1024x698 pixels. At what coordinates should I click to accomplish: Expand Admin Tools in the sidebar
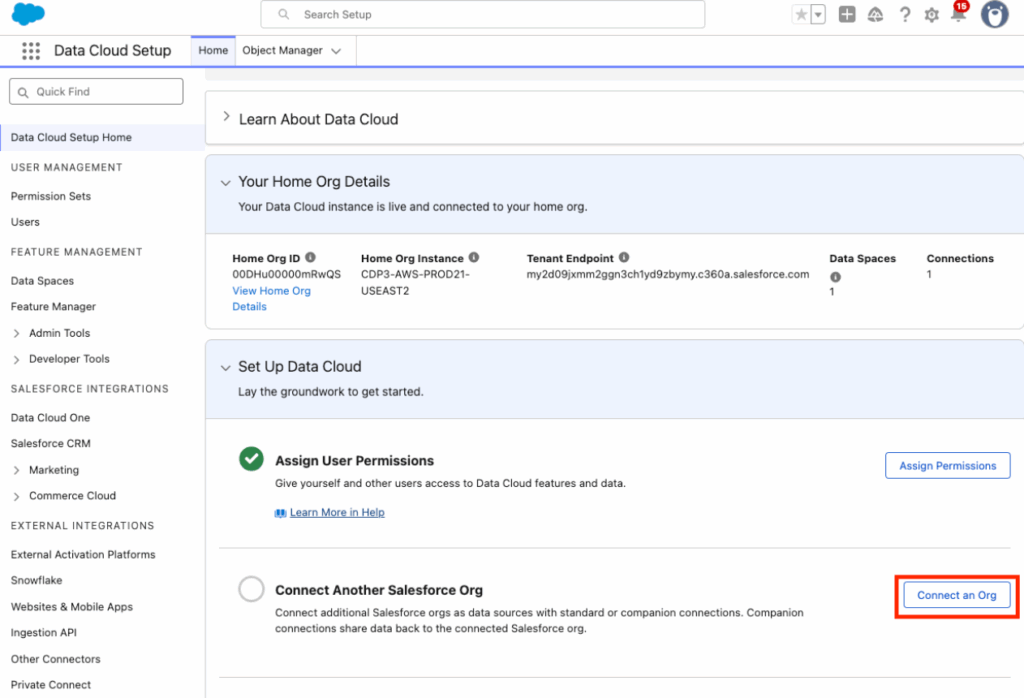[17, 333]
